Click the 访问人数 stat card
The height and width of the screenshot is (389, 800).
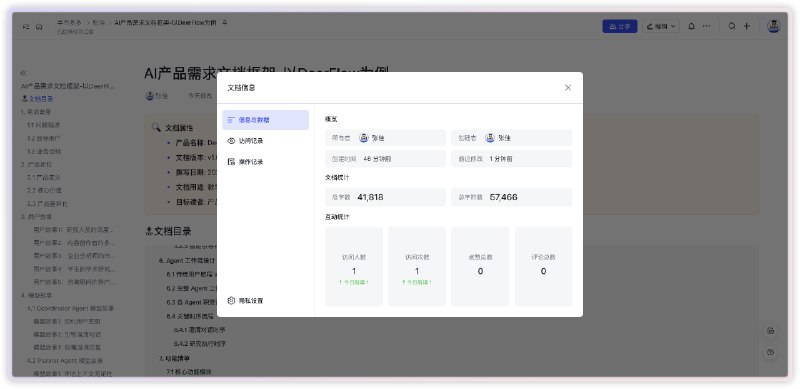[x=354, y=266]
